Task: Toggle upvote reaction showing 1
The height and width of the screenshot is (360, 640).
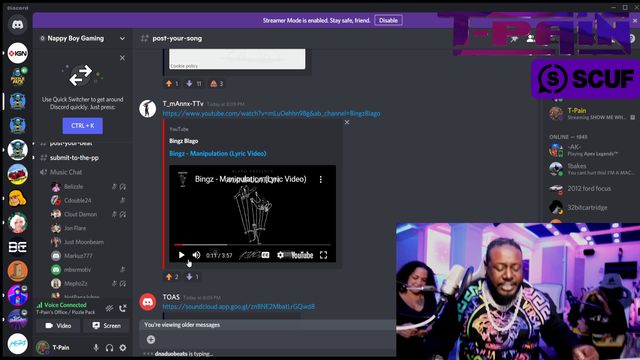Action: (x=172, y=84)
